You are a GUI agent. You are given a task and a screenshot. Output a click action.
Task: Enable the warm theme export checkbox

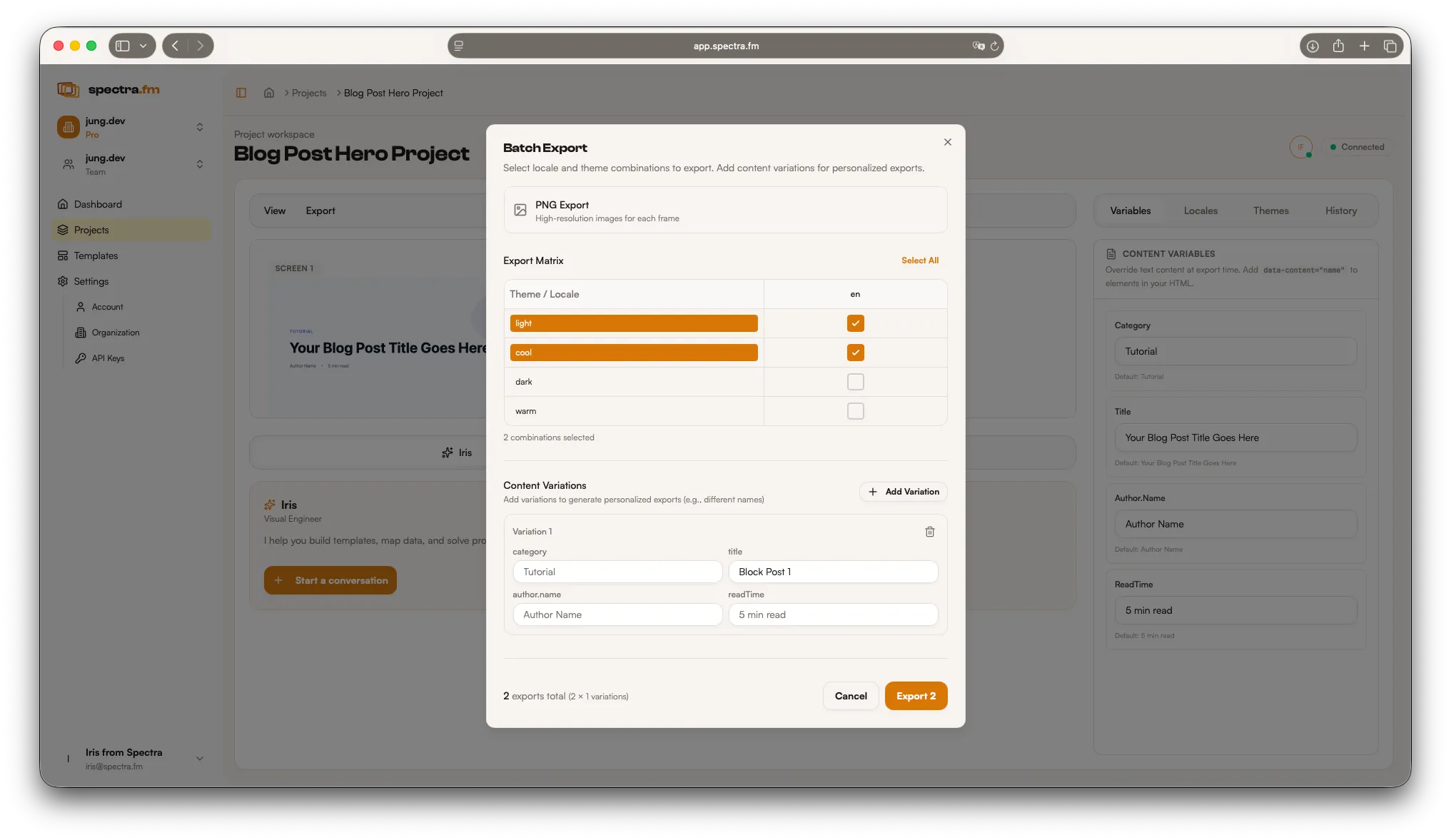pyautogui.click(x=855, y=411)
